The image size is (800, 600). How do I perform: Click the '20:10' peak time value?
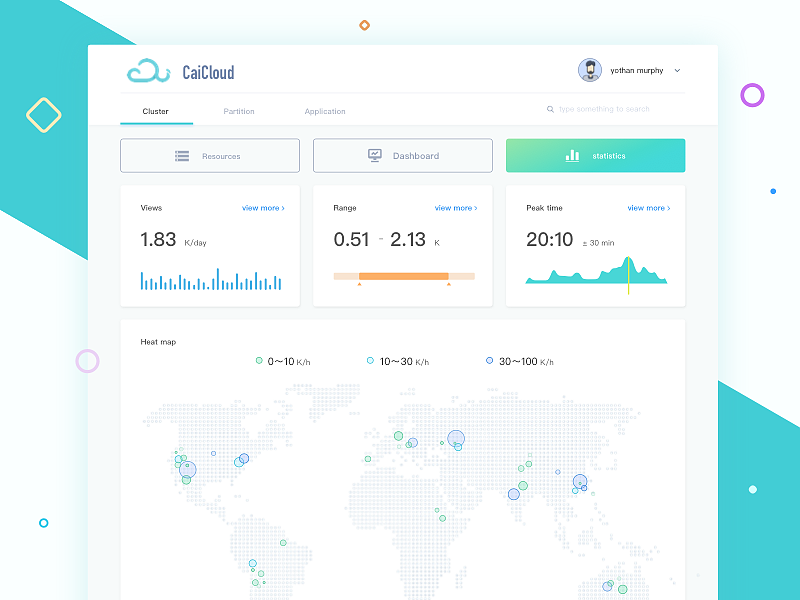click(550, 239)
